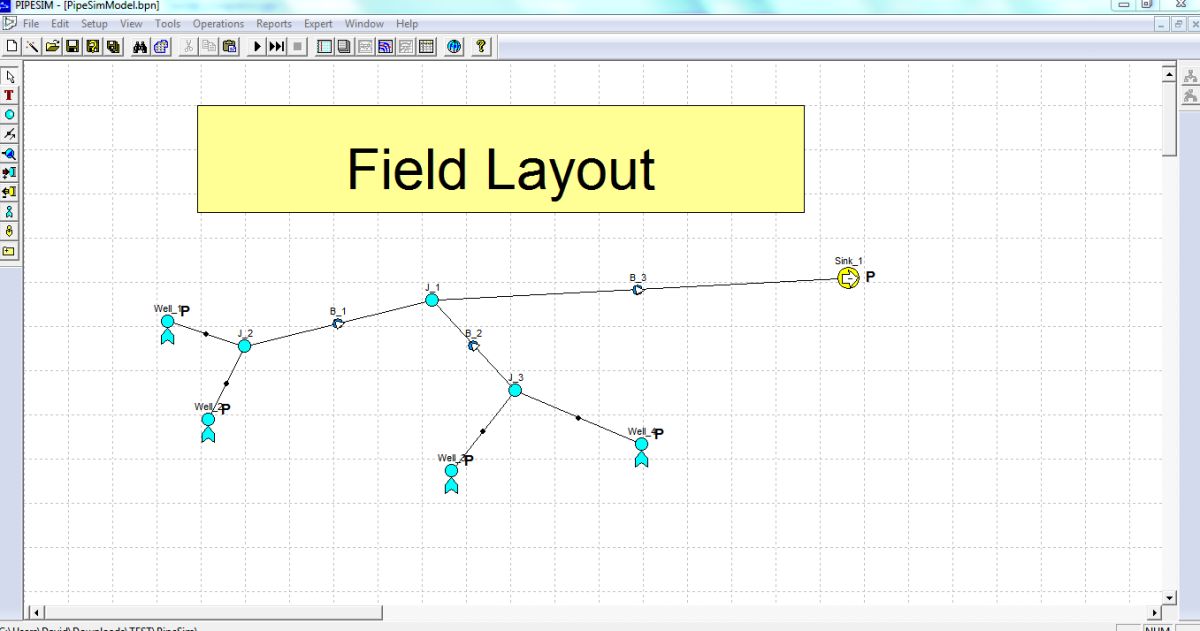Image resolution: width=1200 pixels, height=631 pixels.
Task: Open the Window menu
Action: coord(364,24)
